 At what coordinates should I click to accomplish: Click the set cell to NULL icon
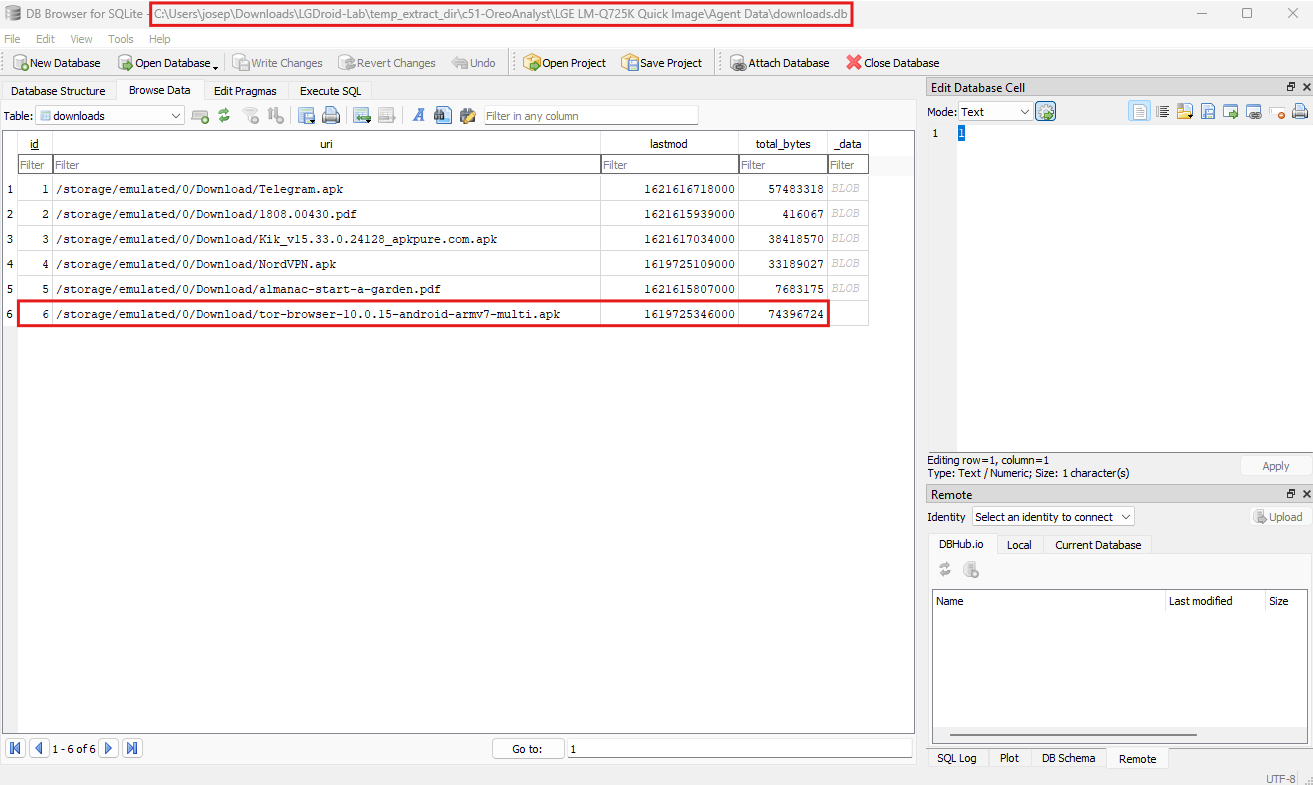pos(1277,112)
